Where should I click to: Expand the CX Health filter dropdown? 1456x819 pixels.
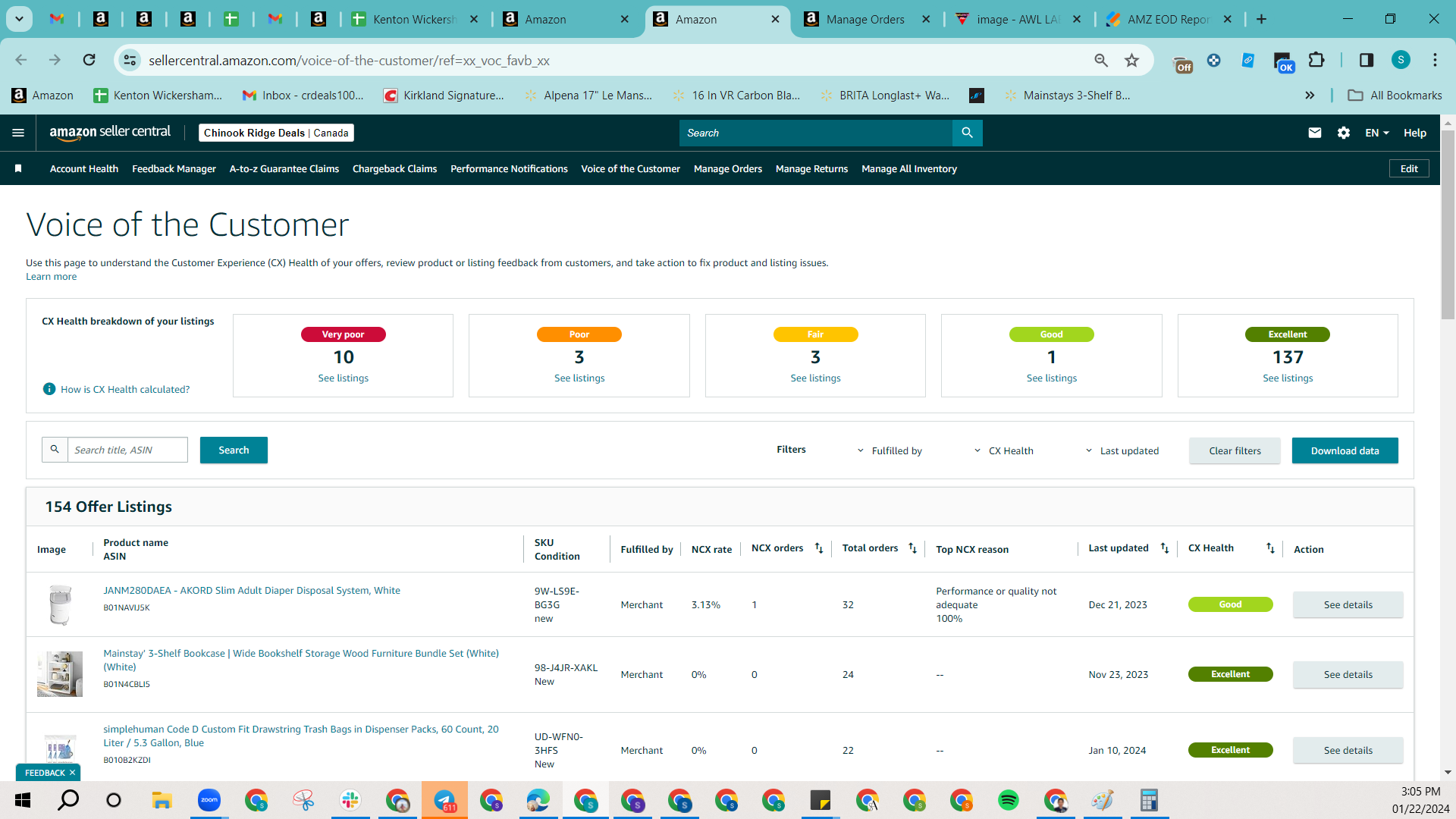[1003, 450]
